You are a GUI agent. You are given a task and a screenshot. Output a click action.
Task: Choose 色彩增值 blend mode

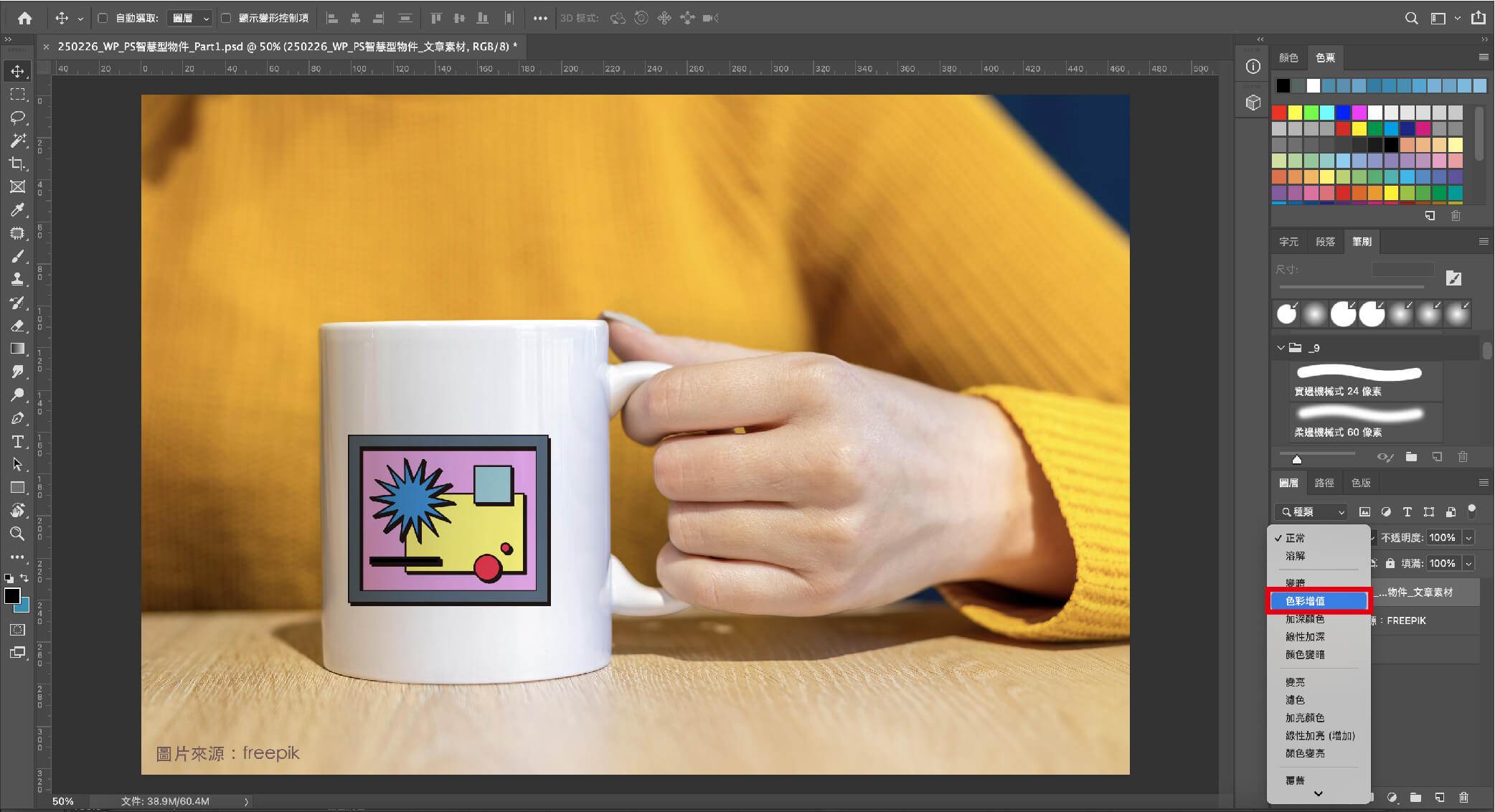pos(1319,601)
